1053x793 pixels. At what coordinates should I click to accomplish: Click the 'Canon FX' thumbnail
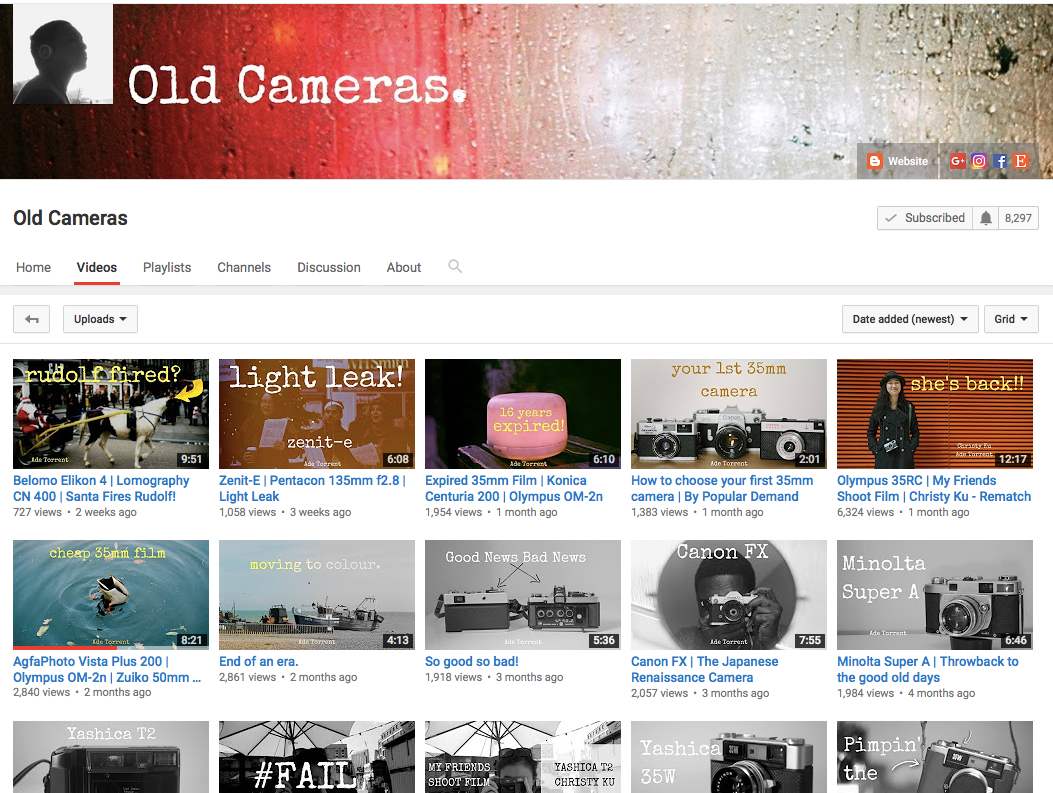[729, 594]
